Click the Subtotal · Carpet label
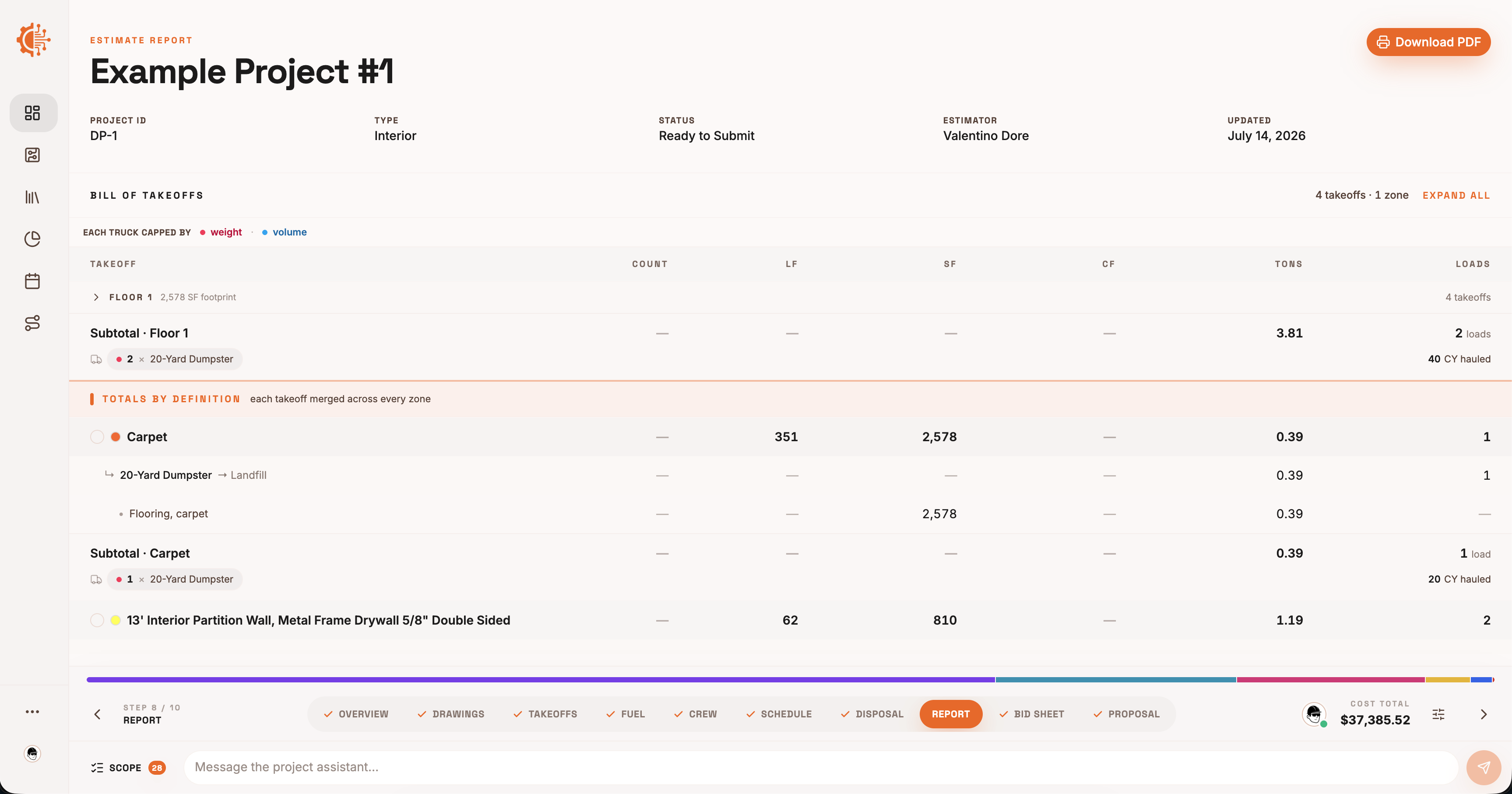The height and width of the screenshot is (794, 1512). pos(140,553)
